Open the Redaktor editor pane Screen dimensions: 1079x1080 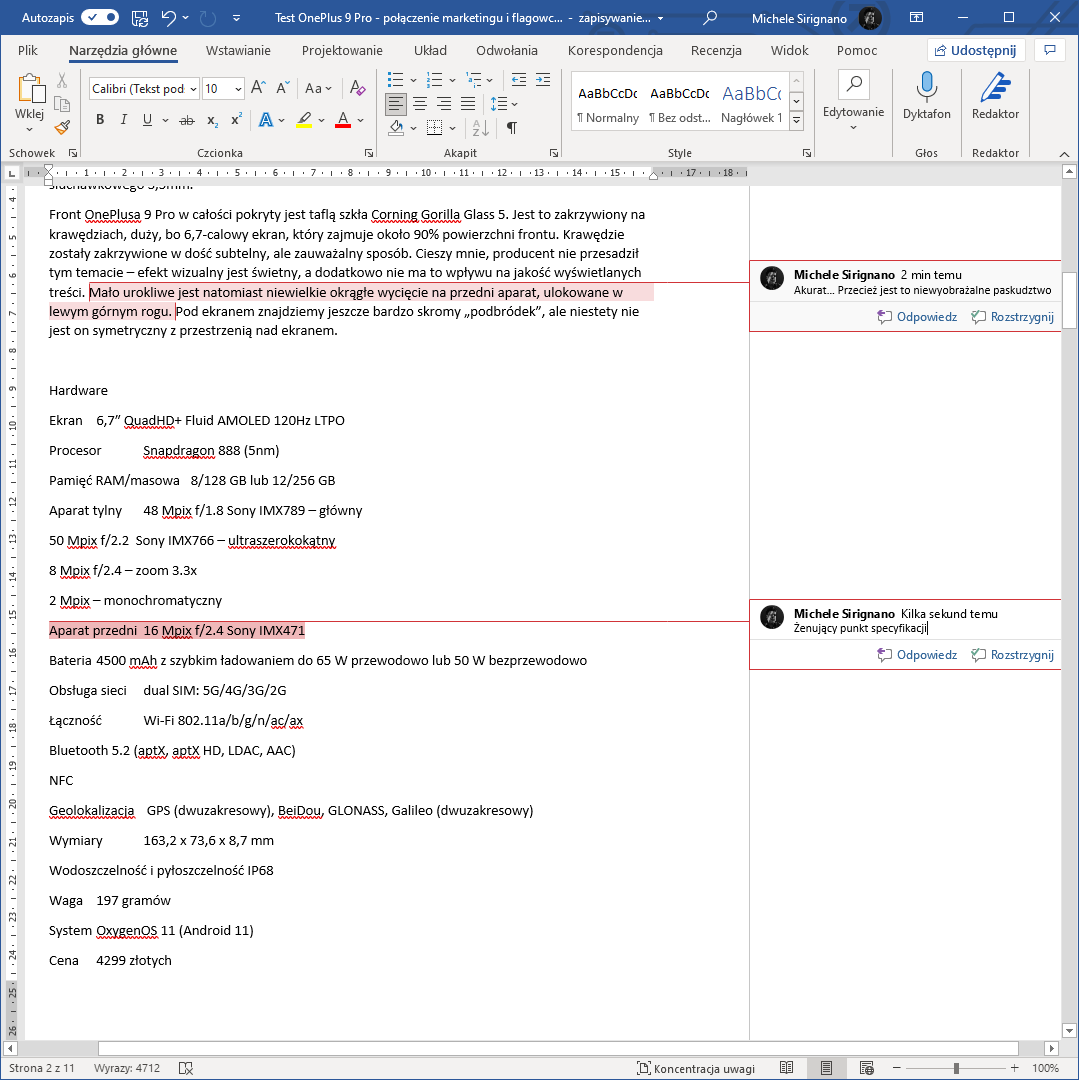(995, 96)
